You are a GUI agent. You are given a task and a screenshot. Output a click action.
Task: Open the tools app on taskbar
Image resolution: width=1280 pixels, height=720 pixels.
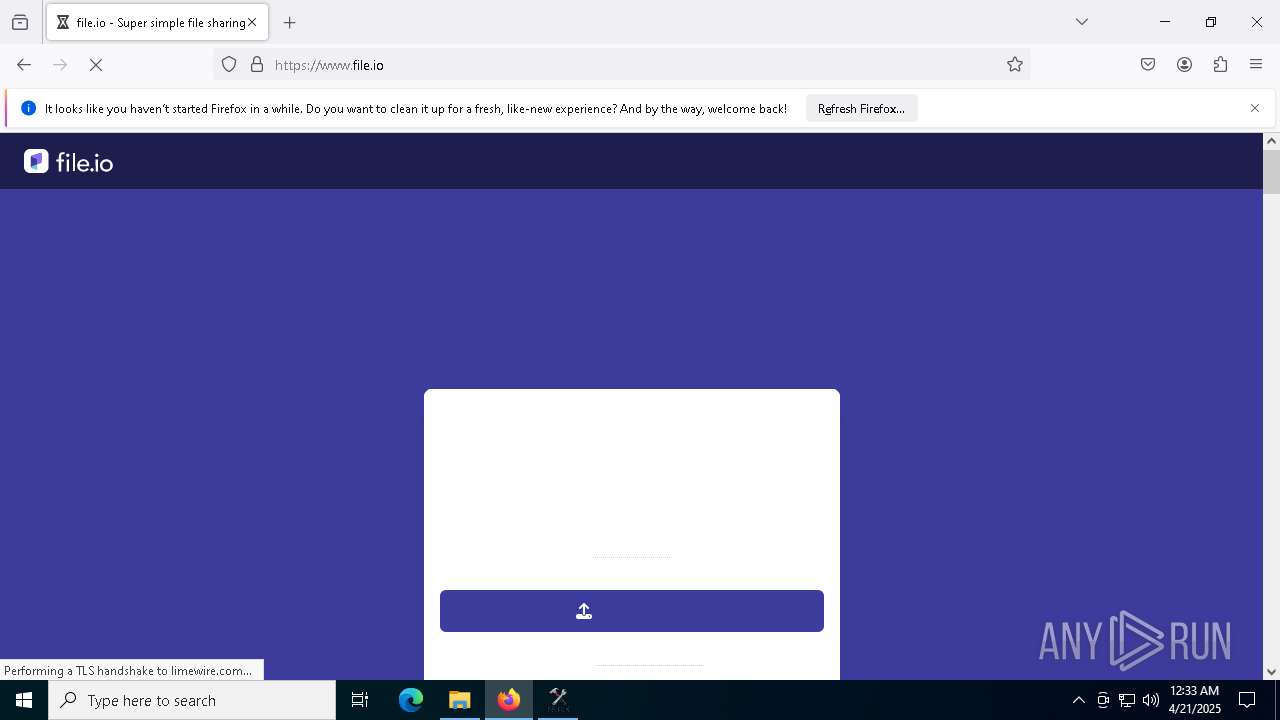click(558, 700)
